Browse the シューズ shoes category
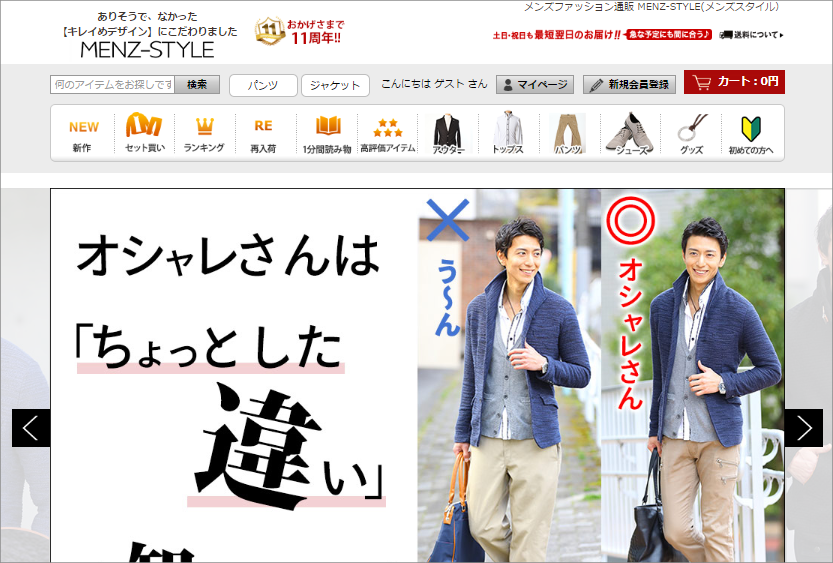Viewport: 833px width, 563px height. [631, 134]
